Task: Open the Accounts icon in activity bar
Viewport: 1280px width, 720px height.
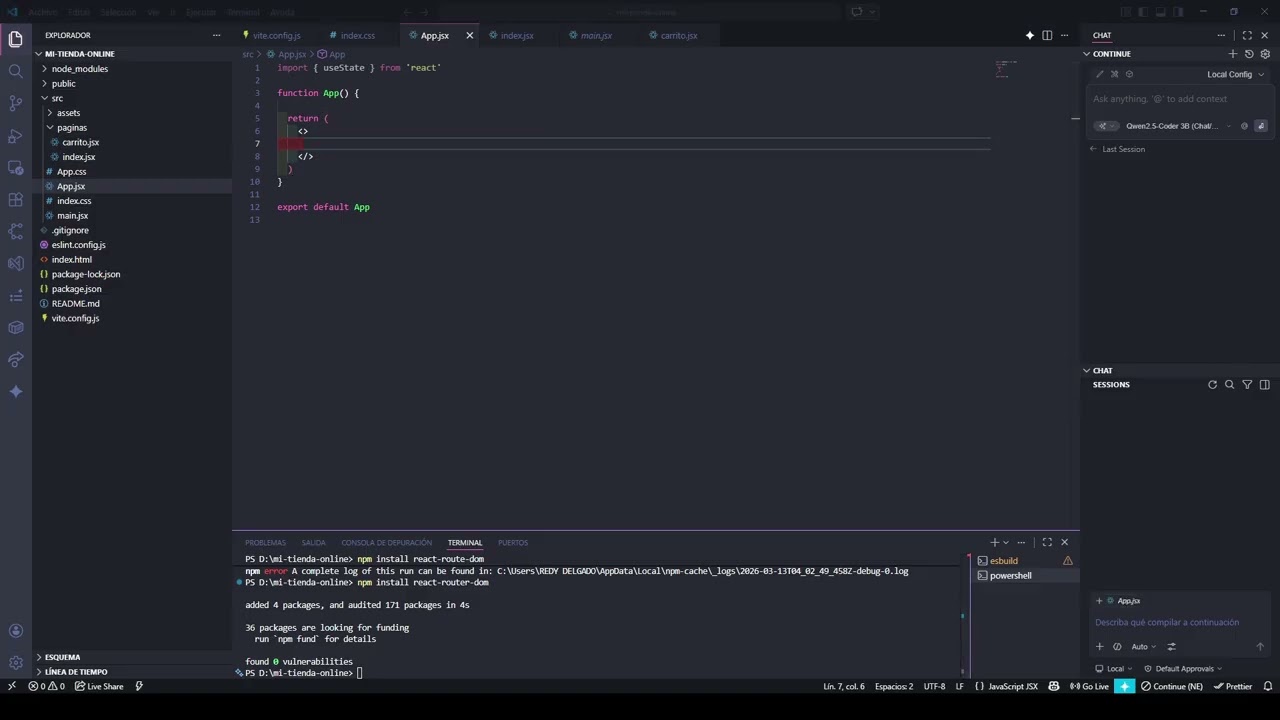Action: [x=15, y=631]
